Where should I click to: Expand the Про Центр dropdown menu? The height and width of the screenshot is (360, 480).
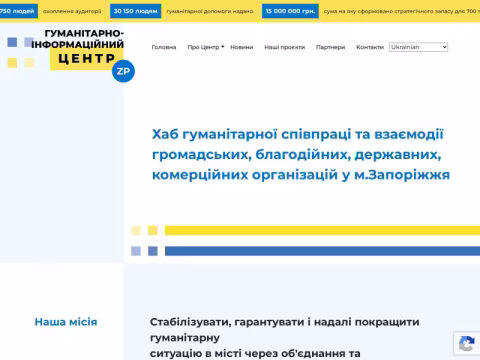(206, 47)
